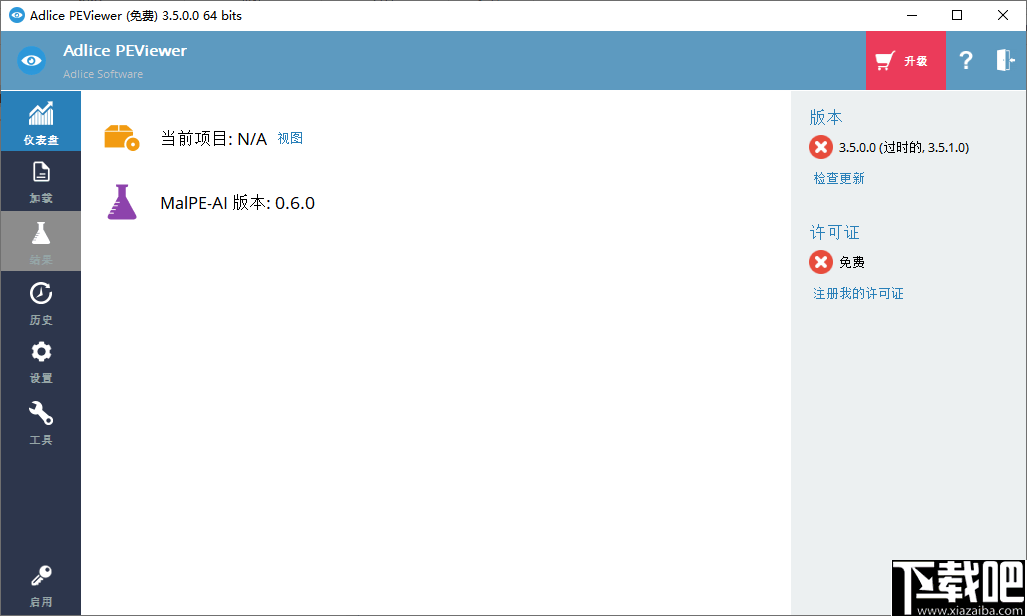
Task: Click the red X beside 免费 license status
Action: [x=820, y=262]
